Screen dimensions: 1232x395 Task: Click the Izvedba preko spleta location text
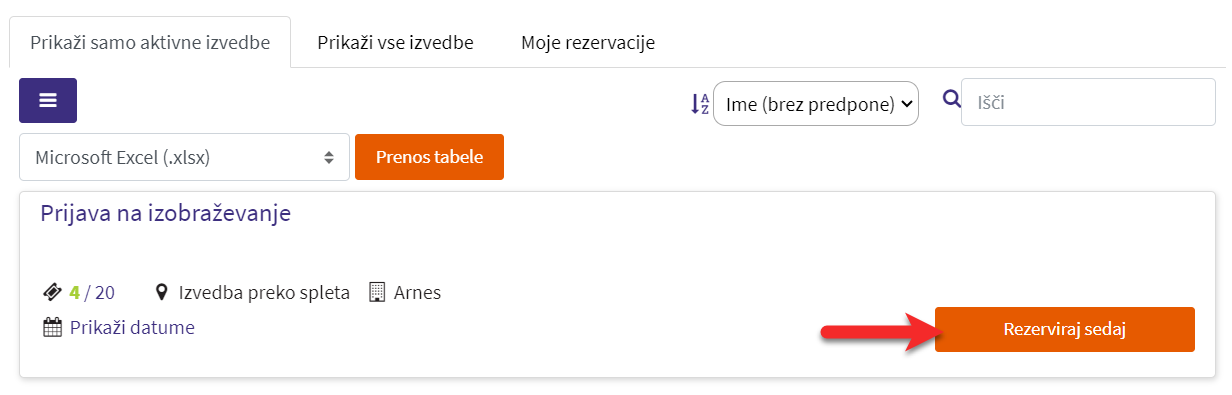click(x=264, y=293)
